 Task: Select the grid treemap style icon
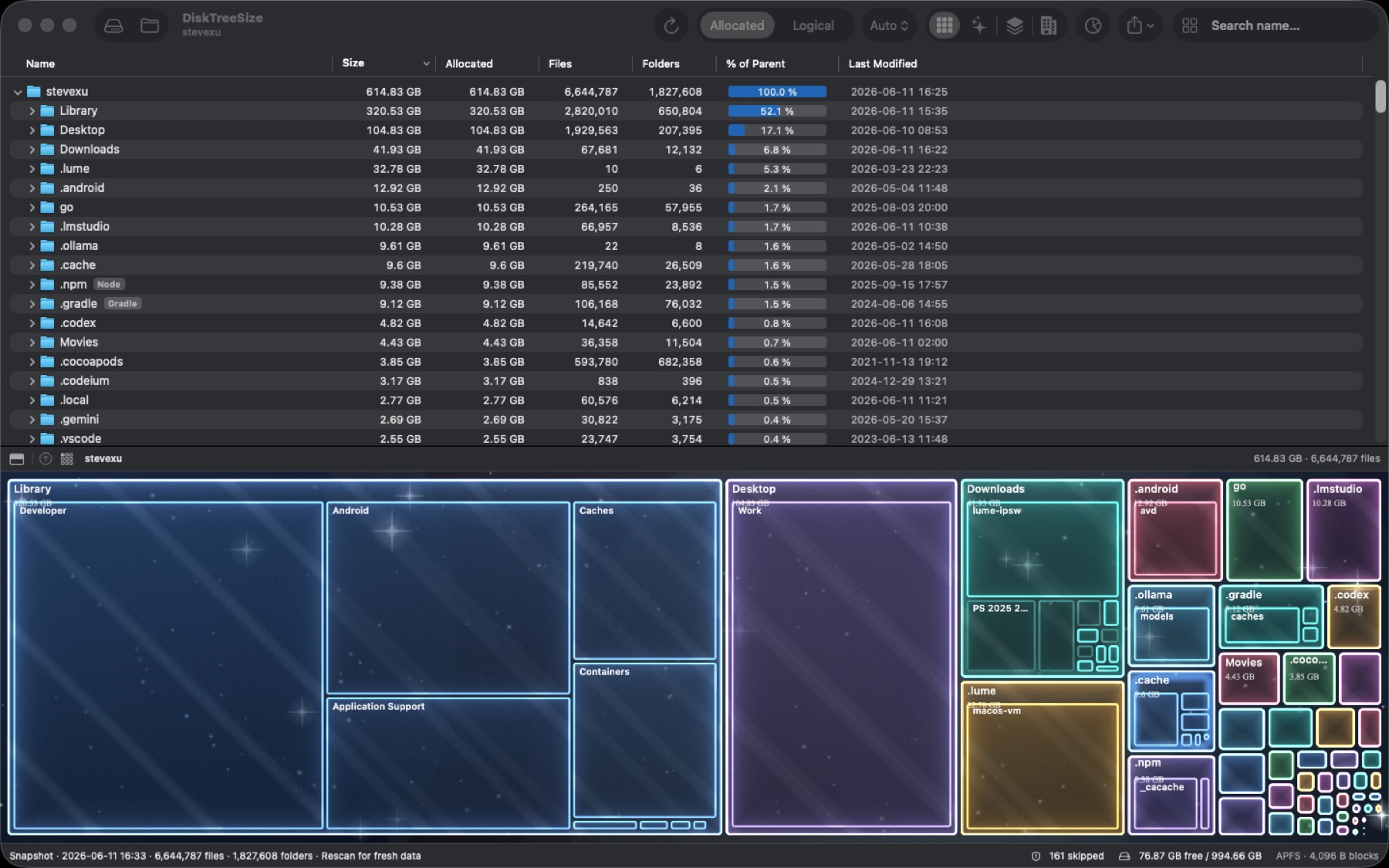pos(944,25)
